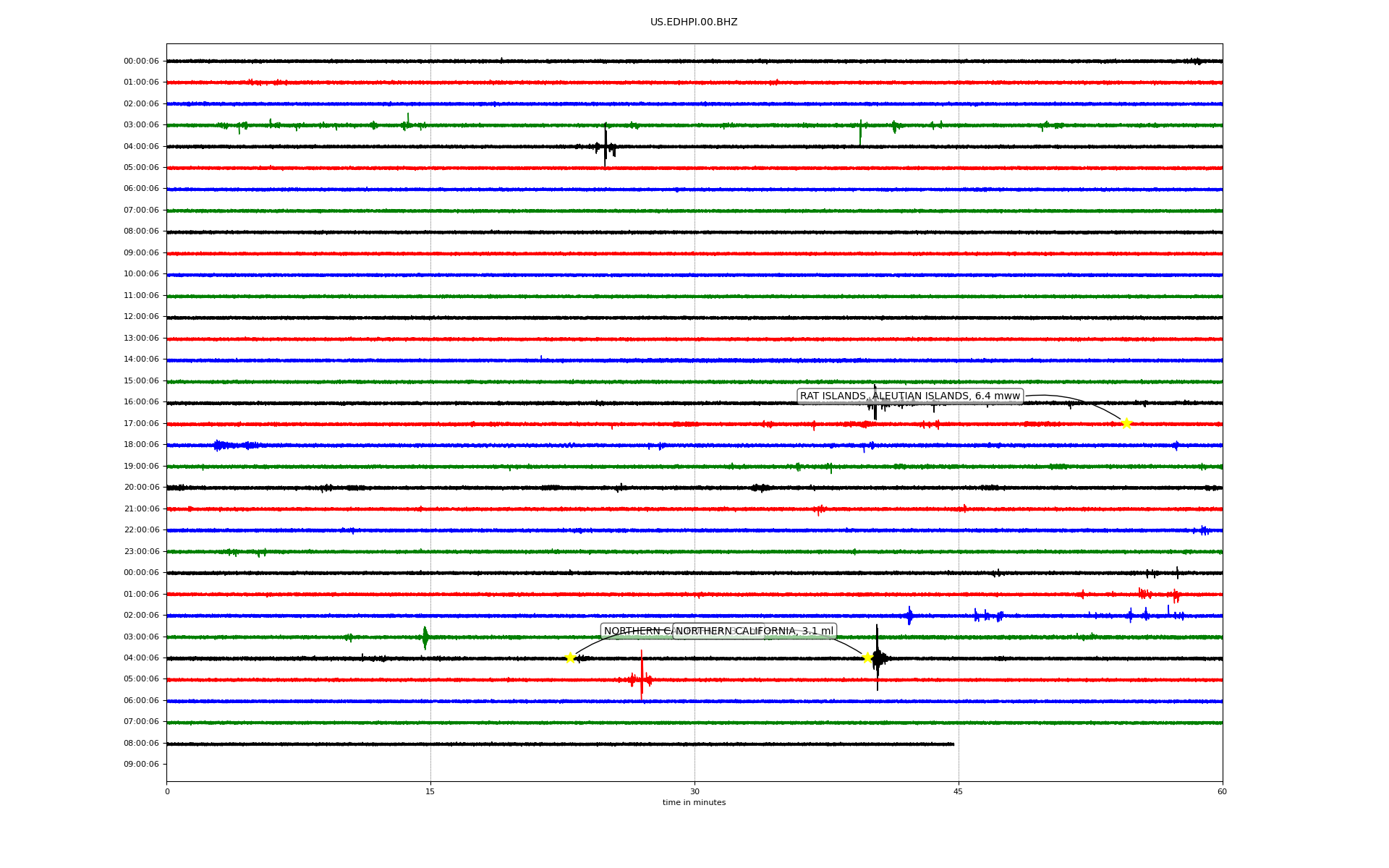Screen dimensions: 1389x868
Task: Select the 12:00:06 row time label
Action: (x=141, y=317)
